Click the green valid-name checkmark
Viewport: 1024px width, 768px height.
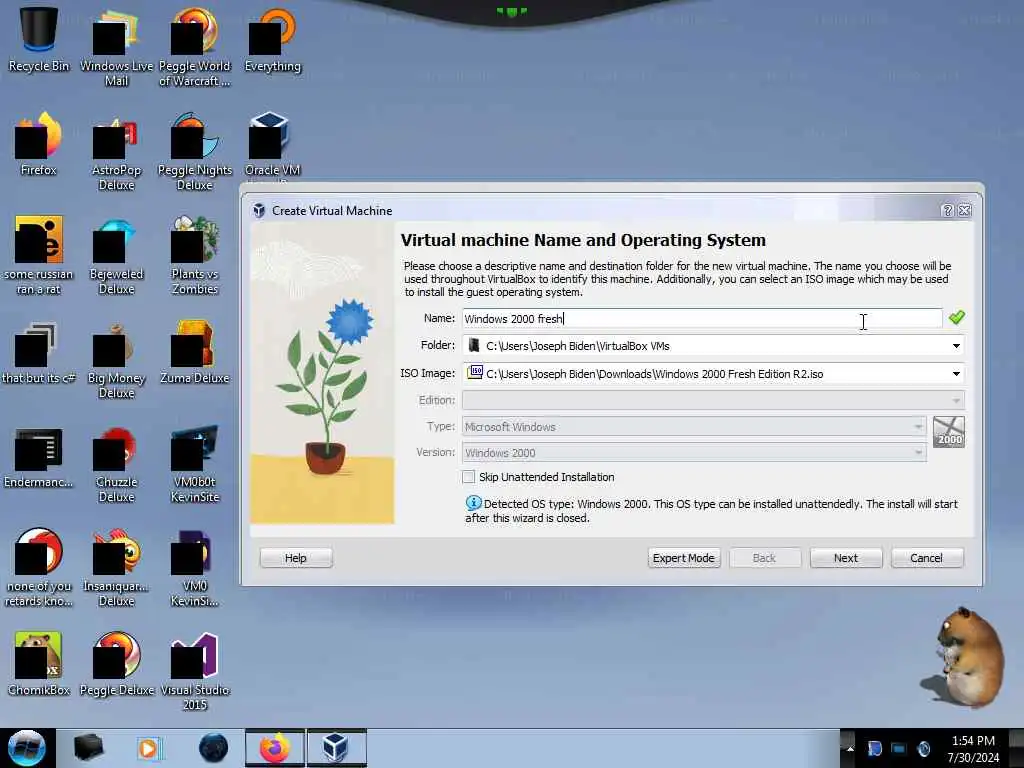click(957, 317)
